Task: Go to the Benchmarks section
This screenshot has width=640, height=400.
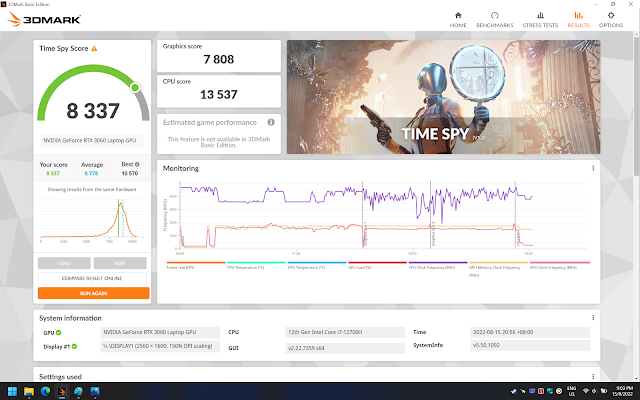Action: click(495, 19)
